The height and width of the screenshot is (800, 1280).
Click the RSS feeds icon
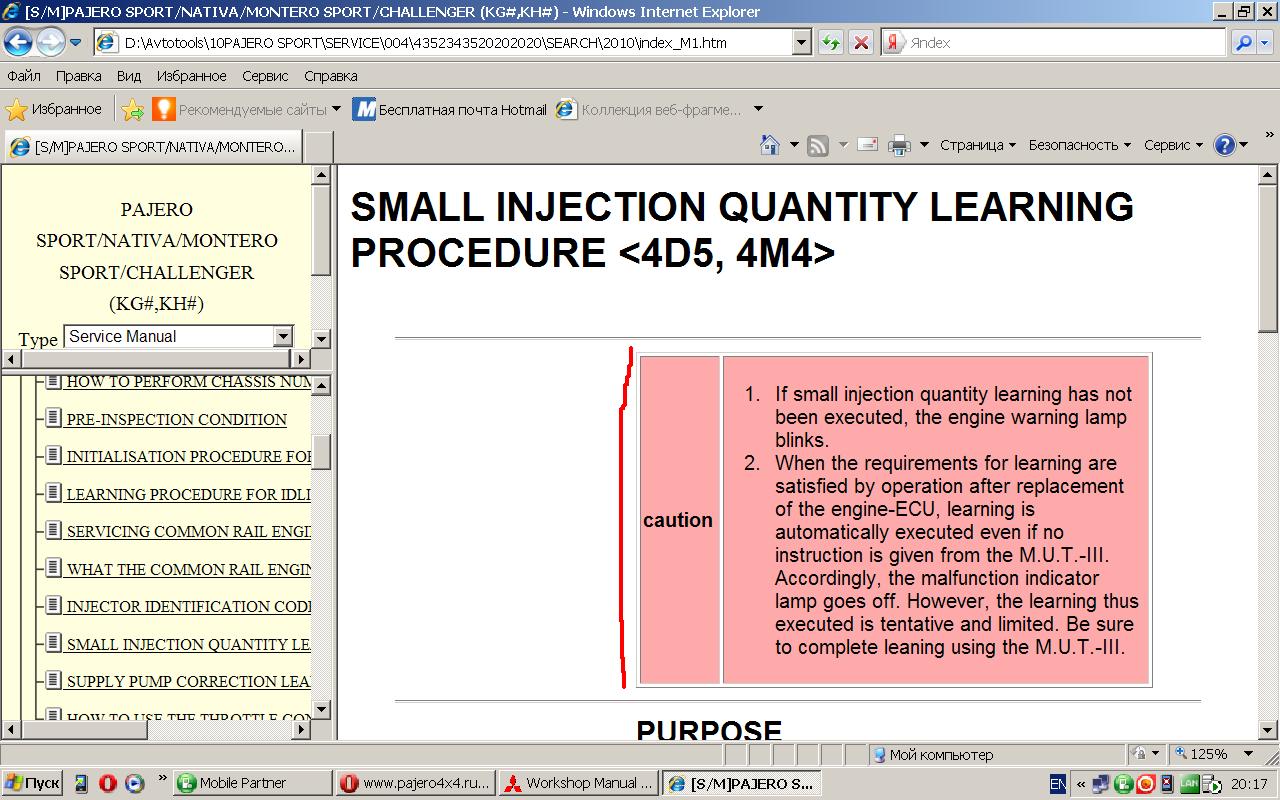[x=818, y=145]
